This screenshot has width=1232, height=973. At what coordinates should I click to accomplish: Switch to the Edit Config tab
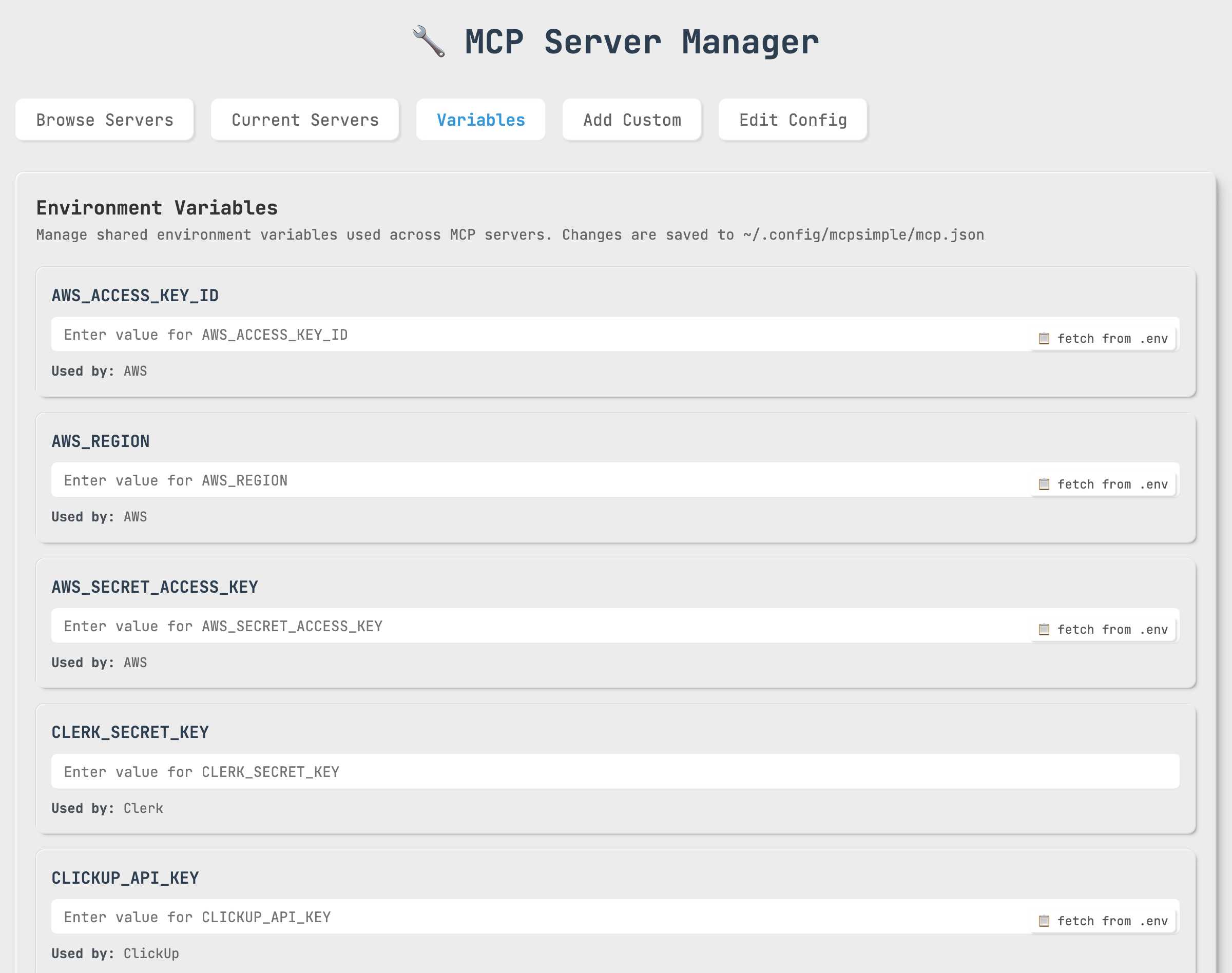pos(793,120)
